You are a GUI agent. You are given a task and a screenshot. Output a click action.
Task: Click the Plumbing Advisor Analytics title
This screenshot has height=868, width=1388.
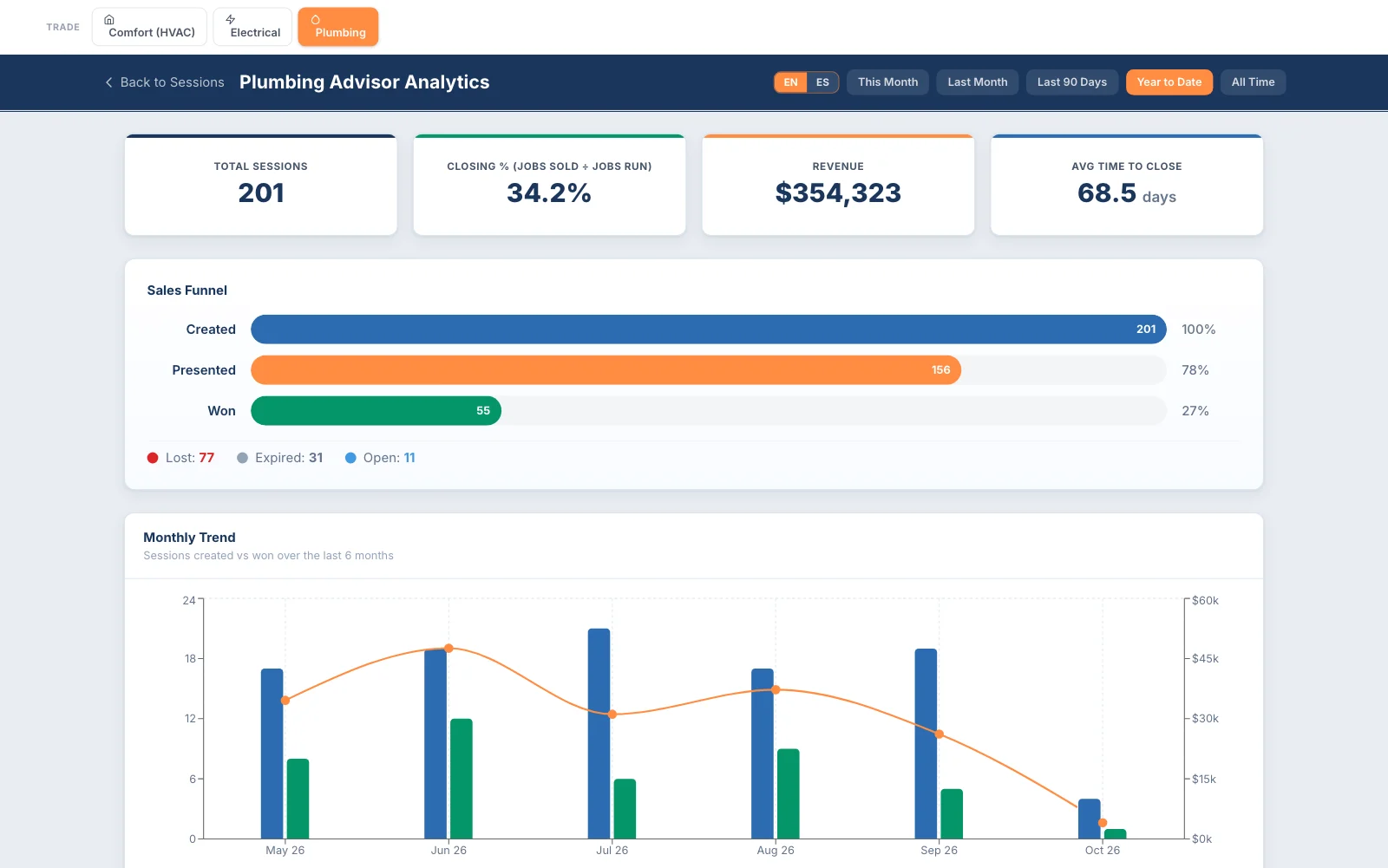pyautogui.click(x=364, y=82)
